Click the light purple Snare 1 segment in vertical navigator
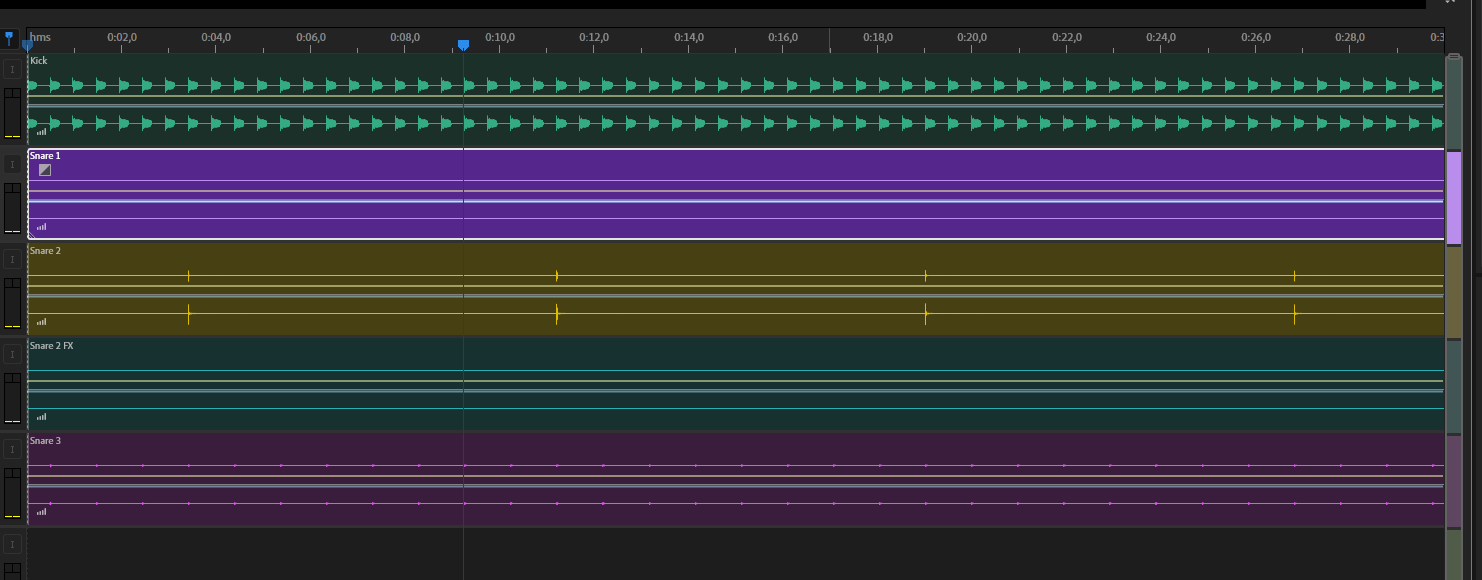The image size is (1482, 580). (x=1454, y=198)
